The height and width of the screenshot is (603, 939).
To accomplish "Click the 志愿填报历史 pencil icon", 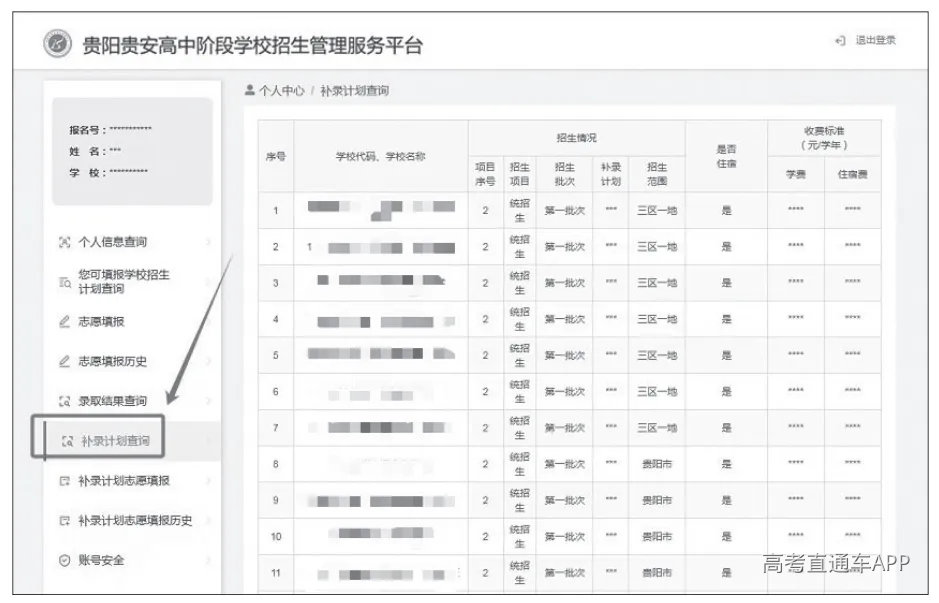I will (x=65, y=361).
